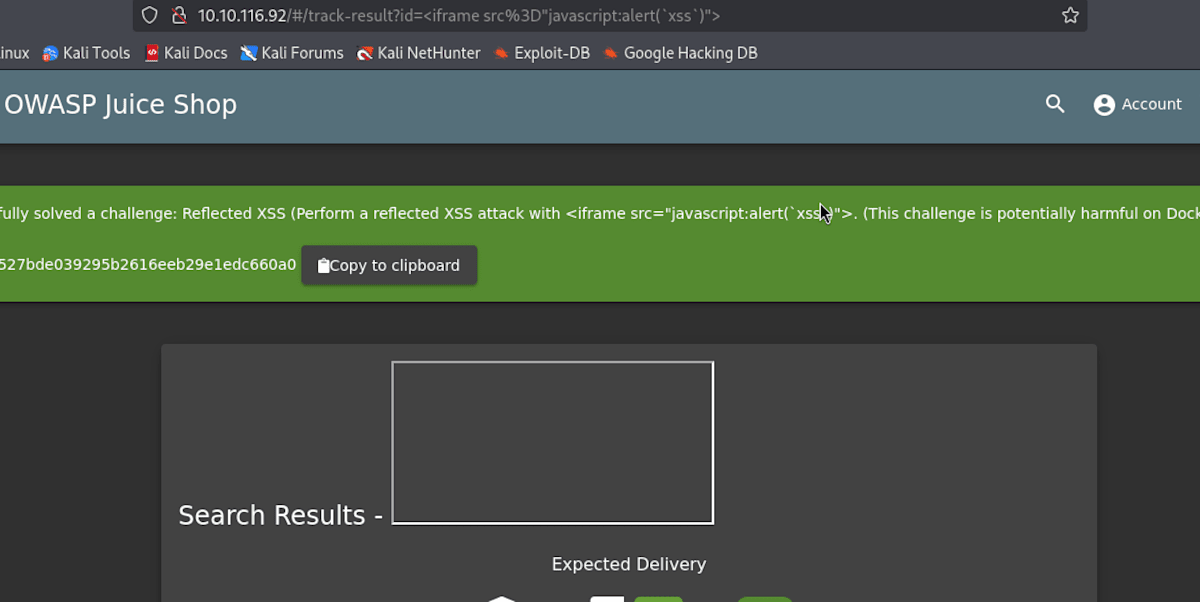Screen dimensions: 1200x602
Task: Open the Kali NetHunter bookmark
Action: pos(419,53)
